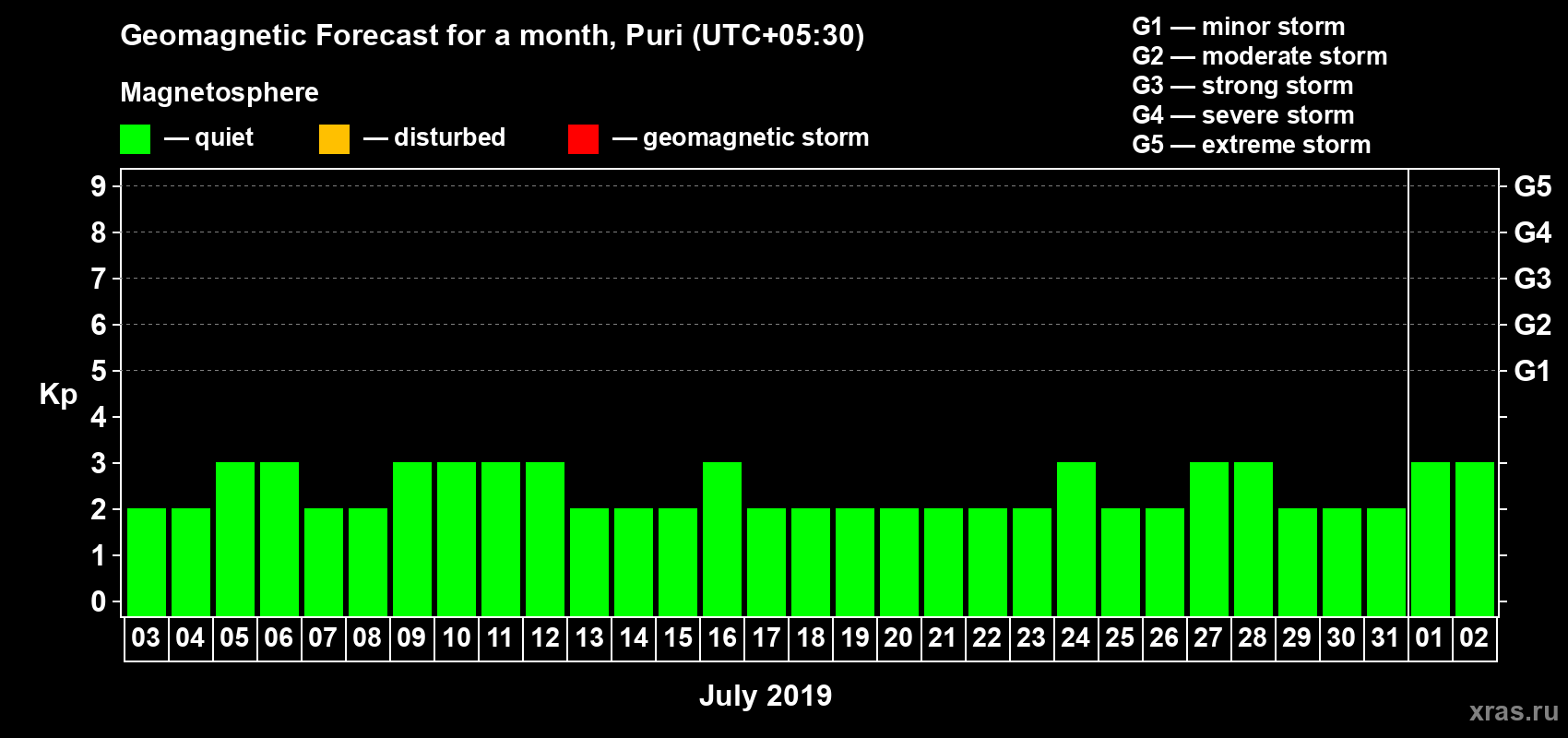Click the G1 label on right axis

click(x=1533, y=371)
